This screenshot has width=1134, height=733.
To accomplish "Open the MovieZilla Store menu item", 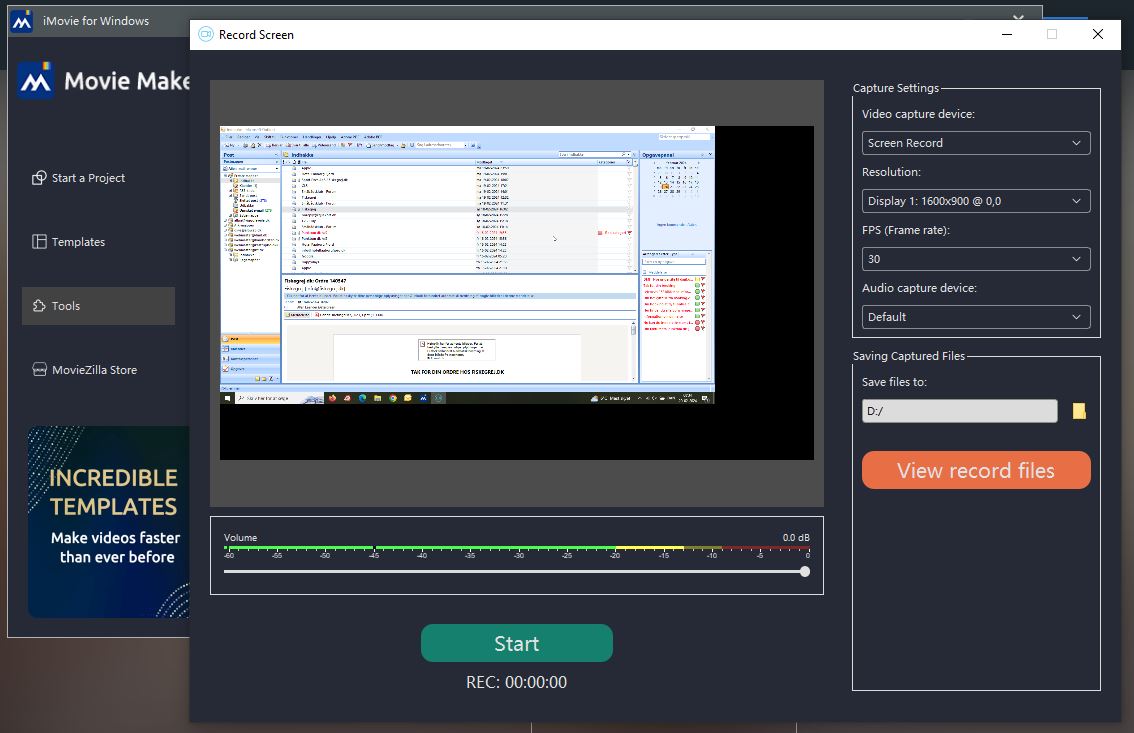I will [95, 370].
